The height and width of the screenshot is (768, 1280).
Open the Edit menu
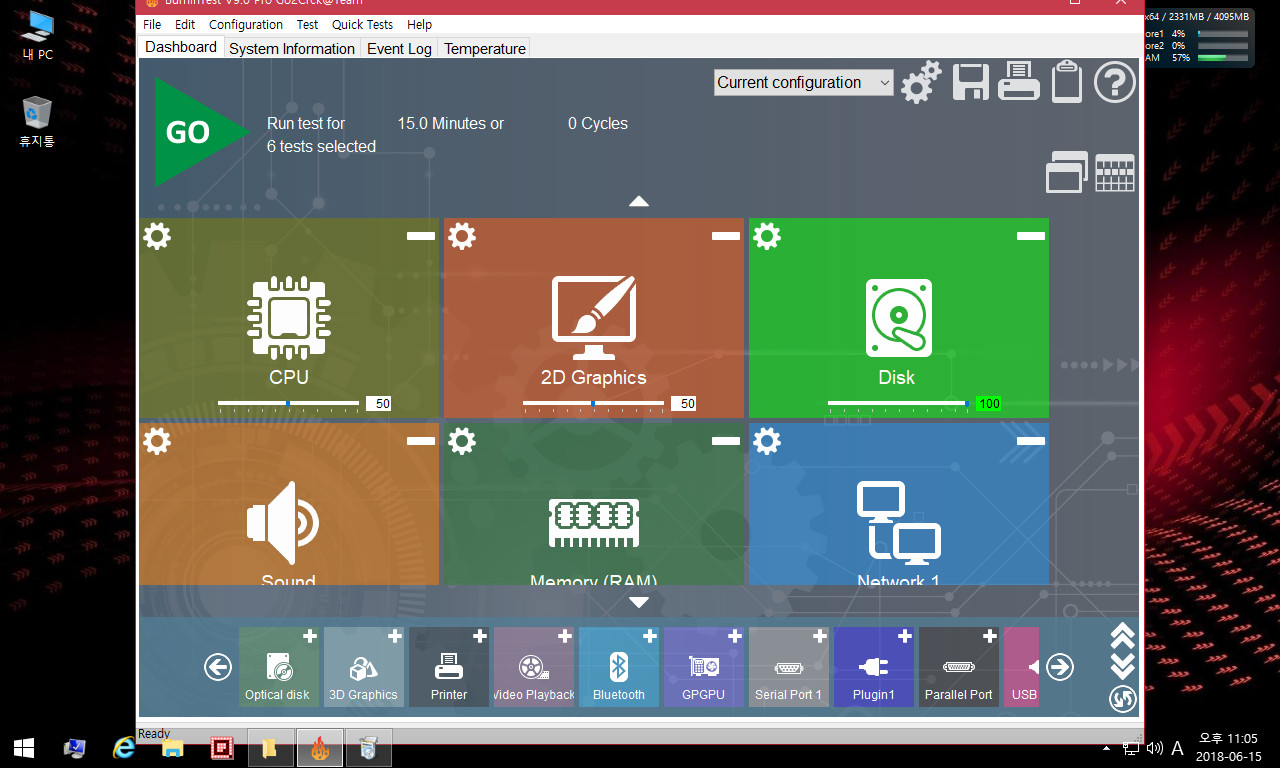(185, 24)
